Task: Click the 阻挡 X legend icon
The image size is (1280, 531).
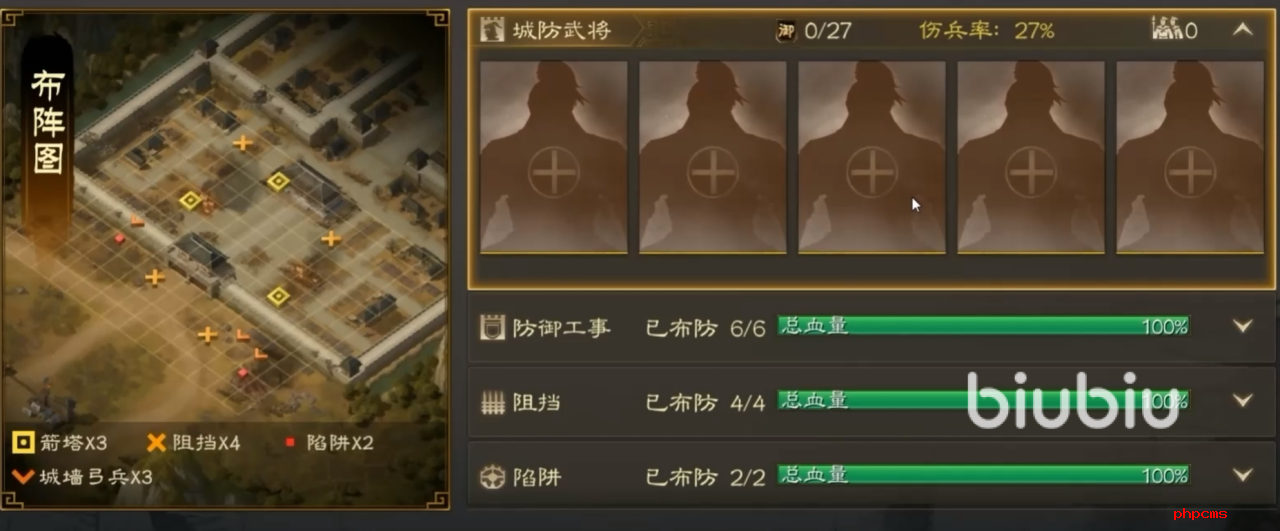Action: pos(156,442)
